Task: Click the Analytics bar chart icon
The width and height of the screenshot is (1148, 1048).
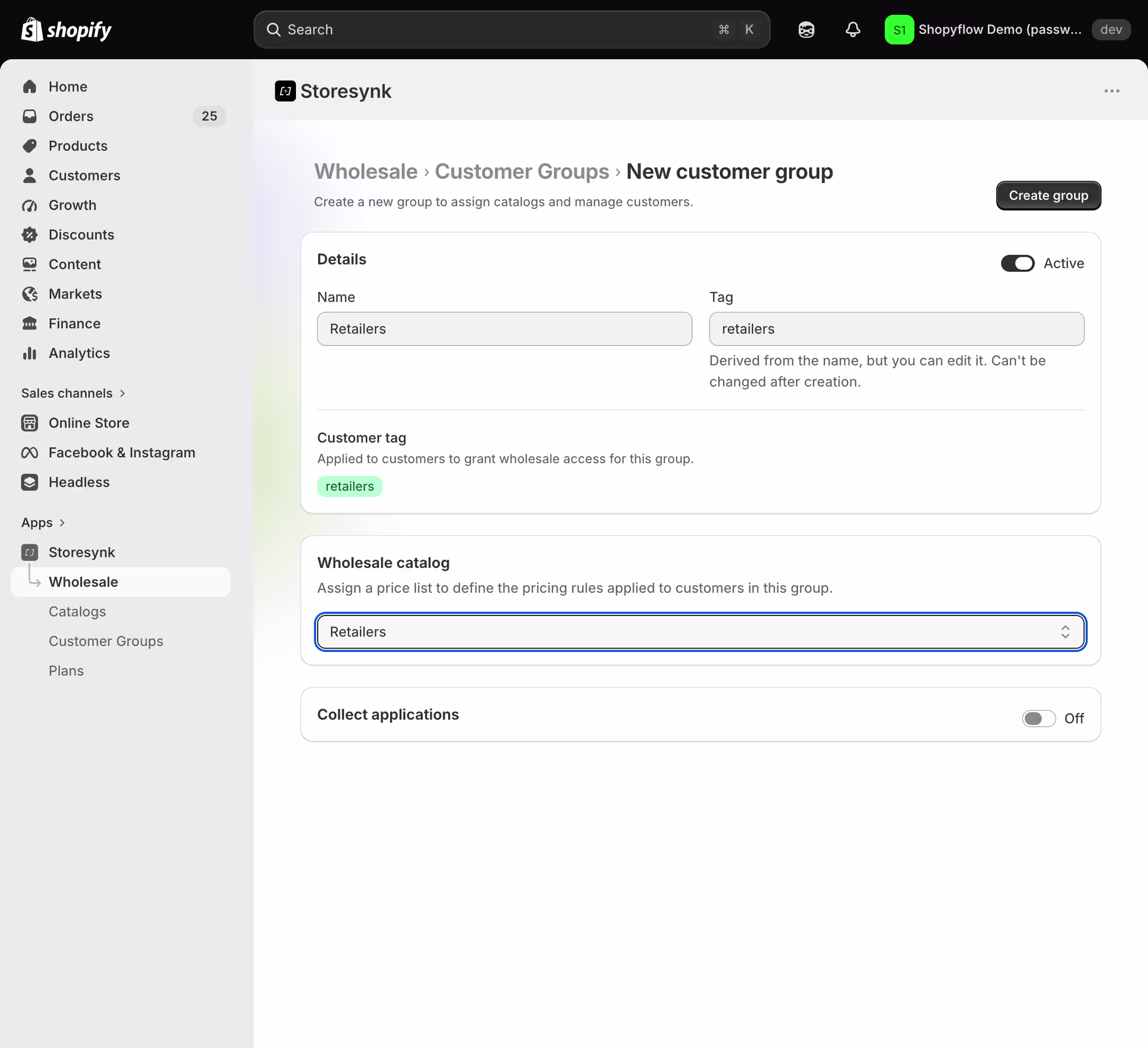Action: click(30, 353)
